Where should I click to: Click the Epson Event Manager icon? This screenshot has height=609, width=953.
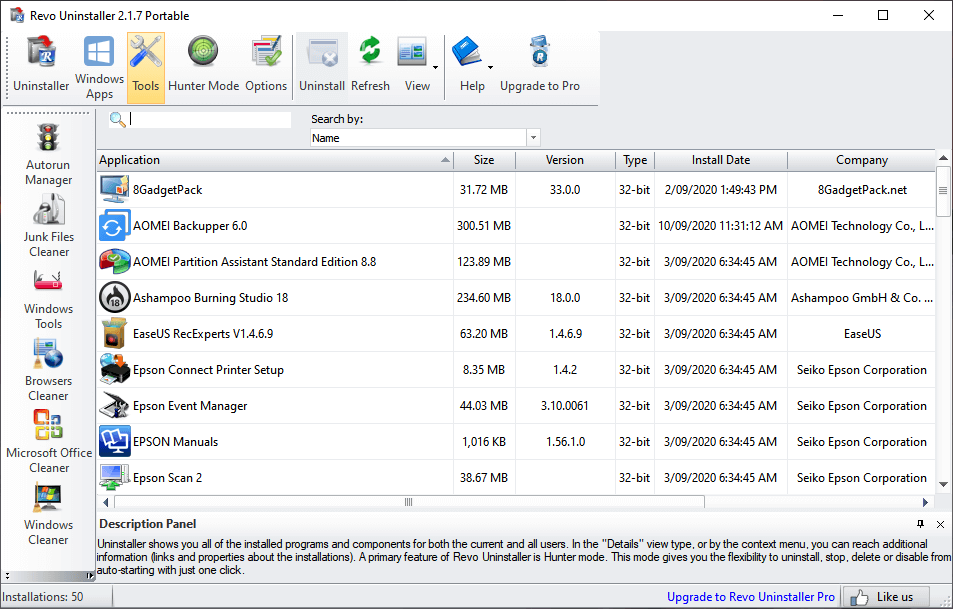114,405
